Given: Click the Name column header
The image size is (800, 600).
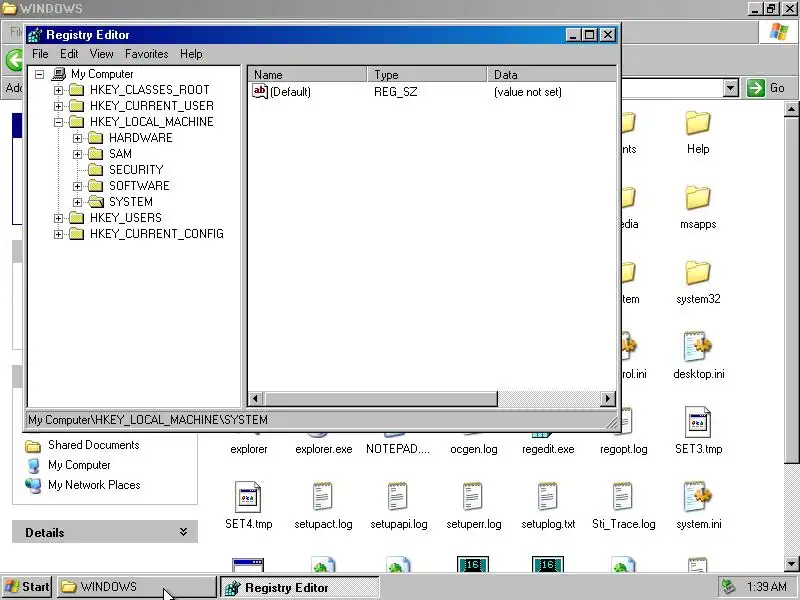Looking at the screenshot, I should click(x=308, y=74).
